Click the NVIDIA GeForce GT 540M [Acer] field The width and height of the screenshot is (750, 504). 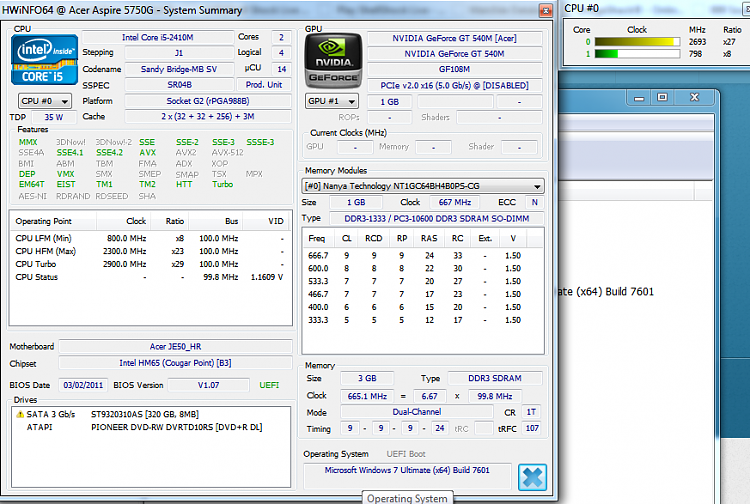[x=454, y=38]
